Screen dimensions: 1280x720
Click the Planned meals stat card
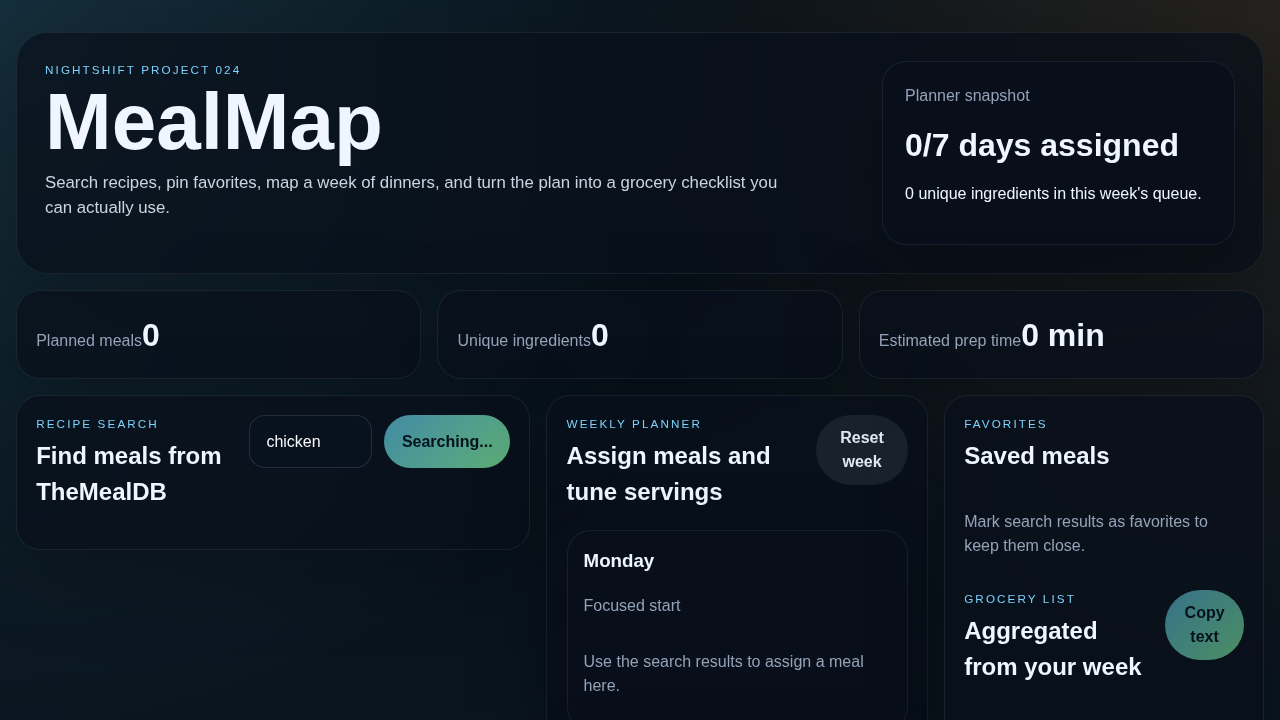click(x=219, y=334)
